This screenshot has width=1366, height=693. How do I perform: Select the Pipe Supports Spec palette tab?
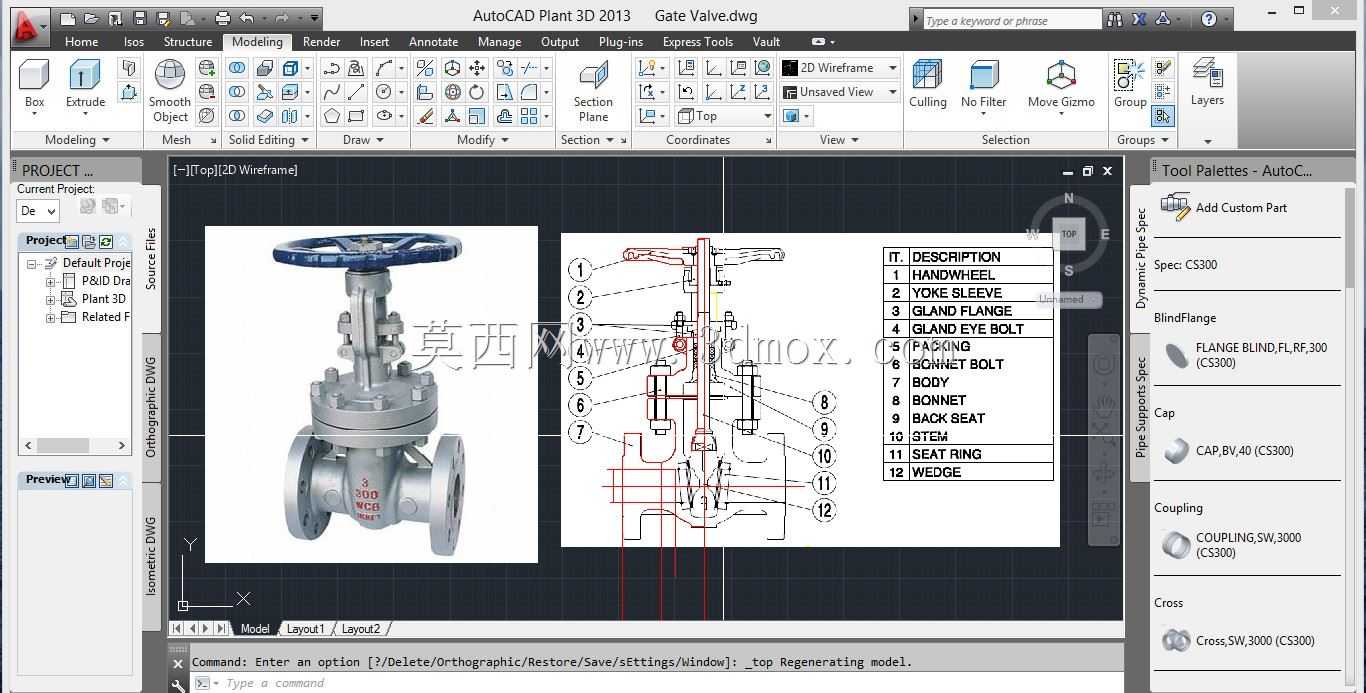pos(1141,407)
